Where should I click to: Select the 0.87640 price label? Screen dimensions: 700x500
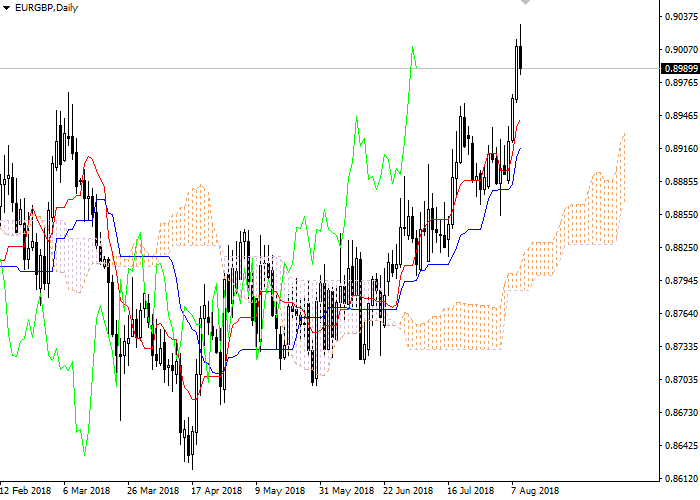[x=681, y=314]
